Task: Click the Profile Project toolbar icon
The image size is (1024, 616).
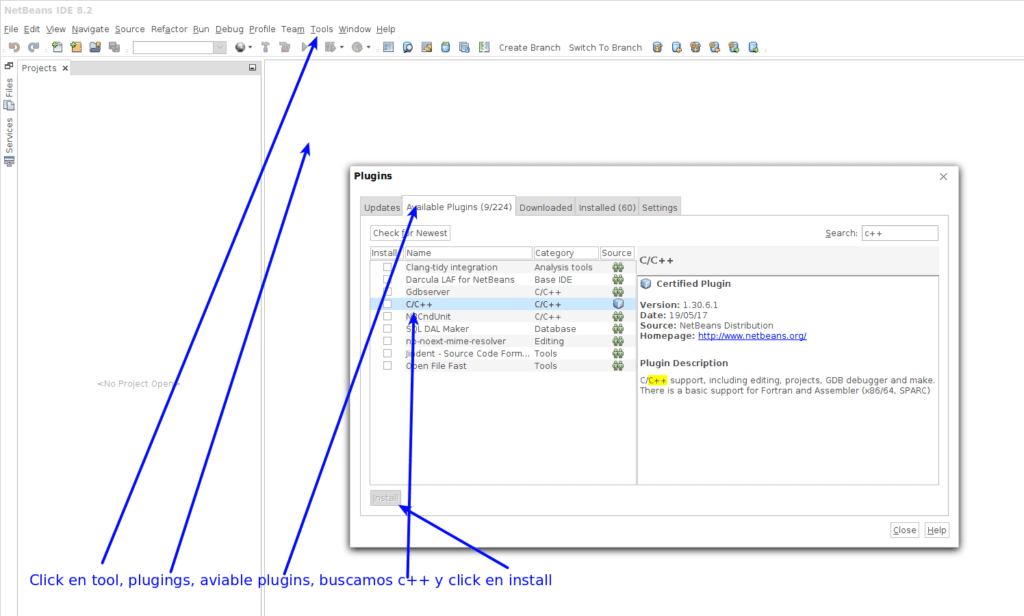Action: (357, 47)
